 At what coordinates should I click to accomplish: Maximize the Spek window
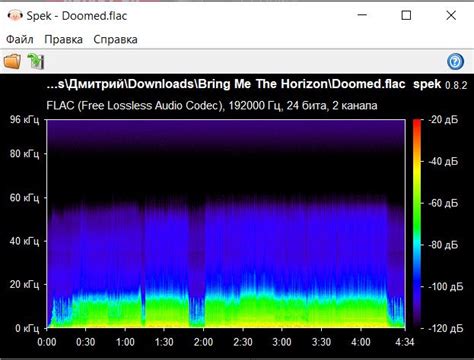click(406, 15)
